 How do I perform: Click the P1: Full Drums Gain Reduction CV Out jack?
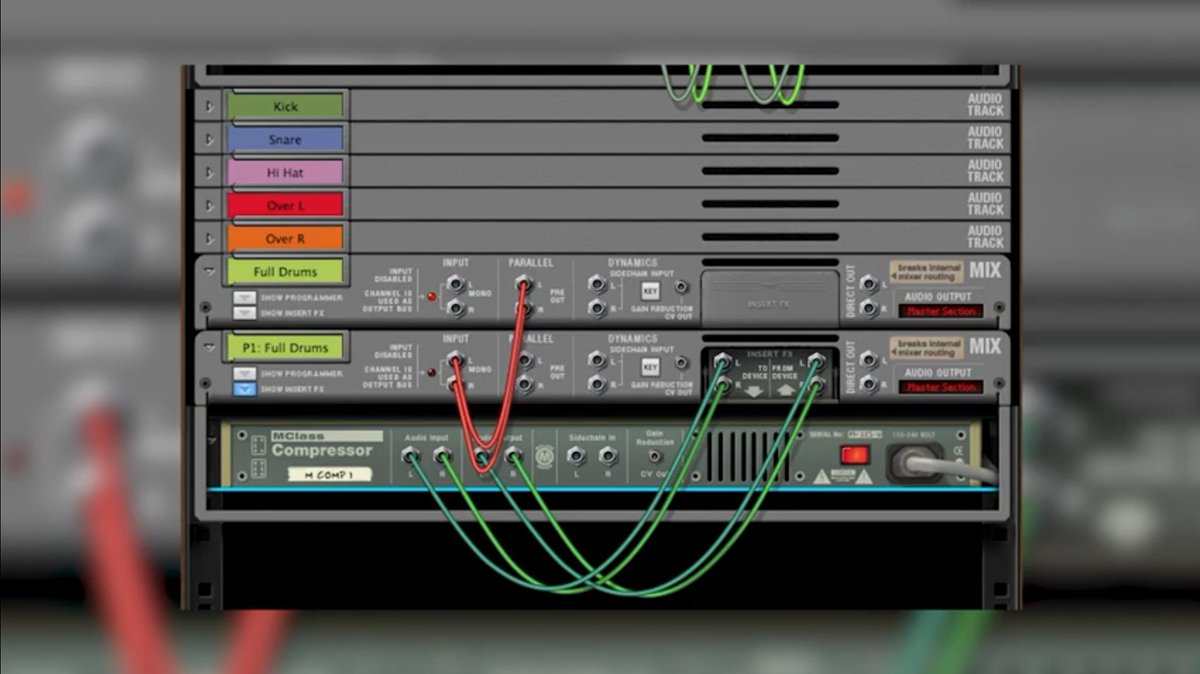click(682, 364)
